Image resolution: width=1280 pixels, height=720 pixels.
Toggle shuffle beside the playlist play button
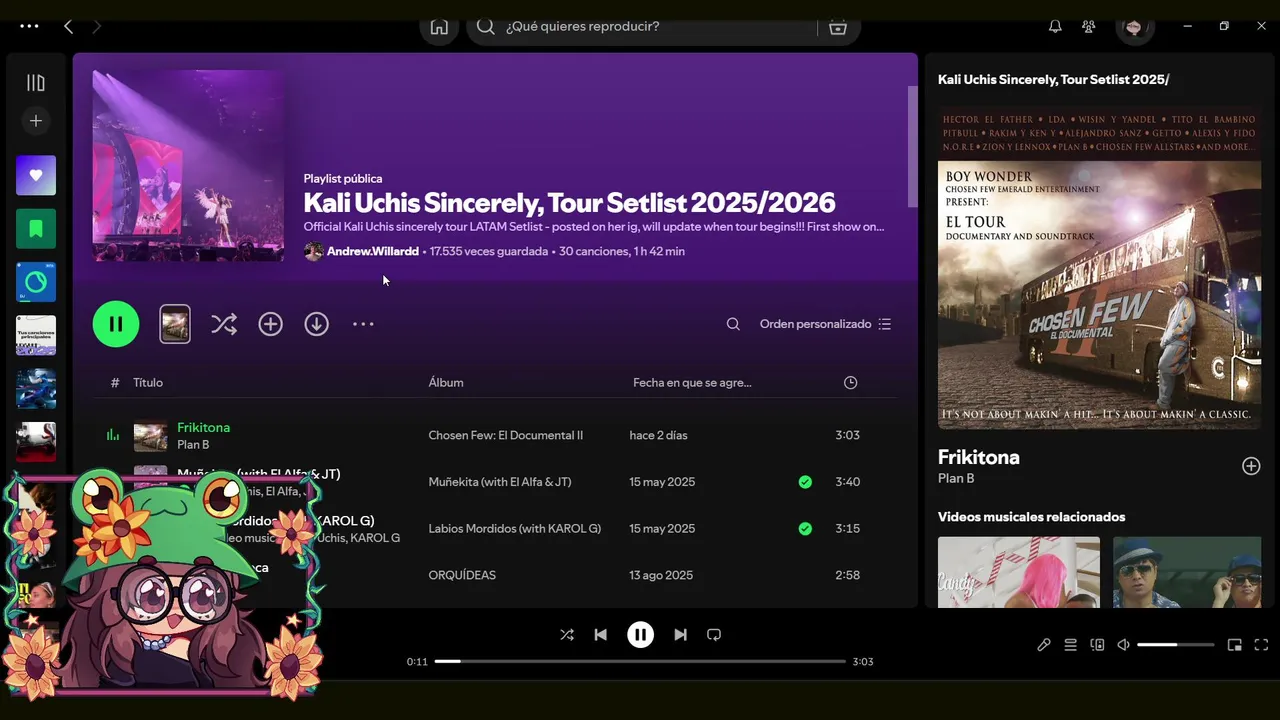[x=224, y=324]
